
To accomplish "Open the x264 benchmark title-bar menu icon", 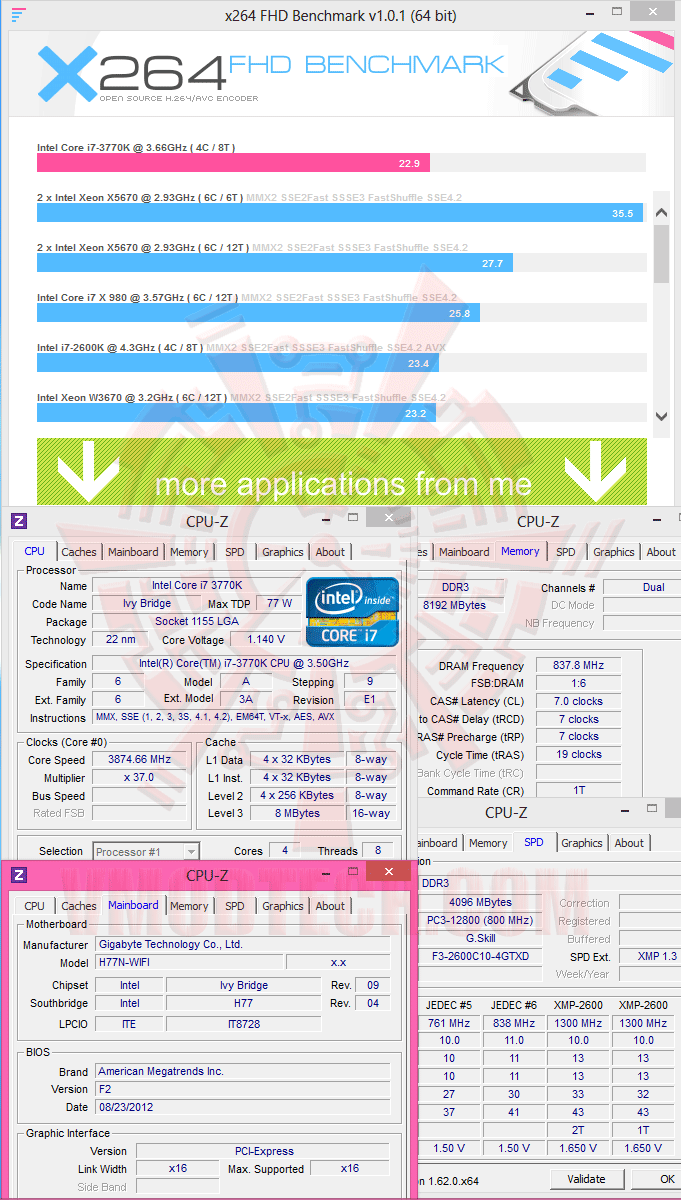I will point(17,15).
